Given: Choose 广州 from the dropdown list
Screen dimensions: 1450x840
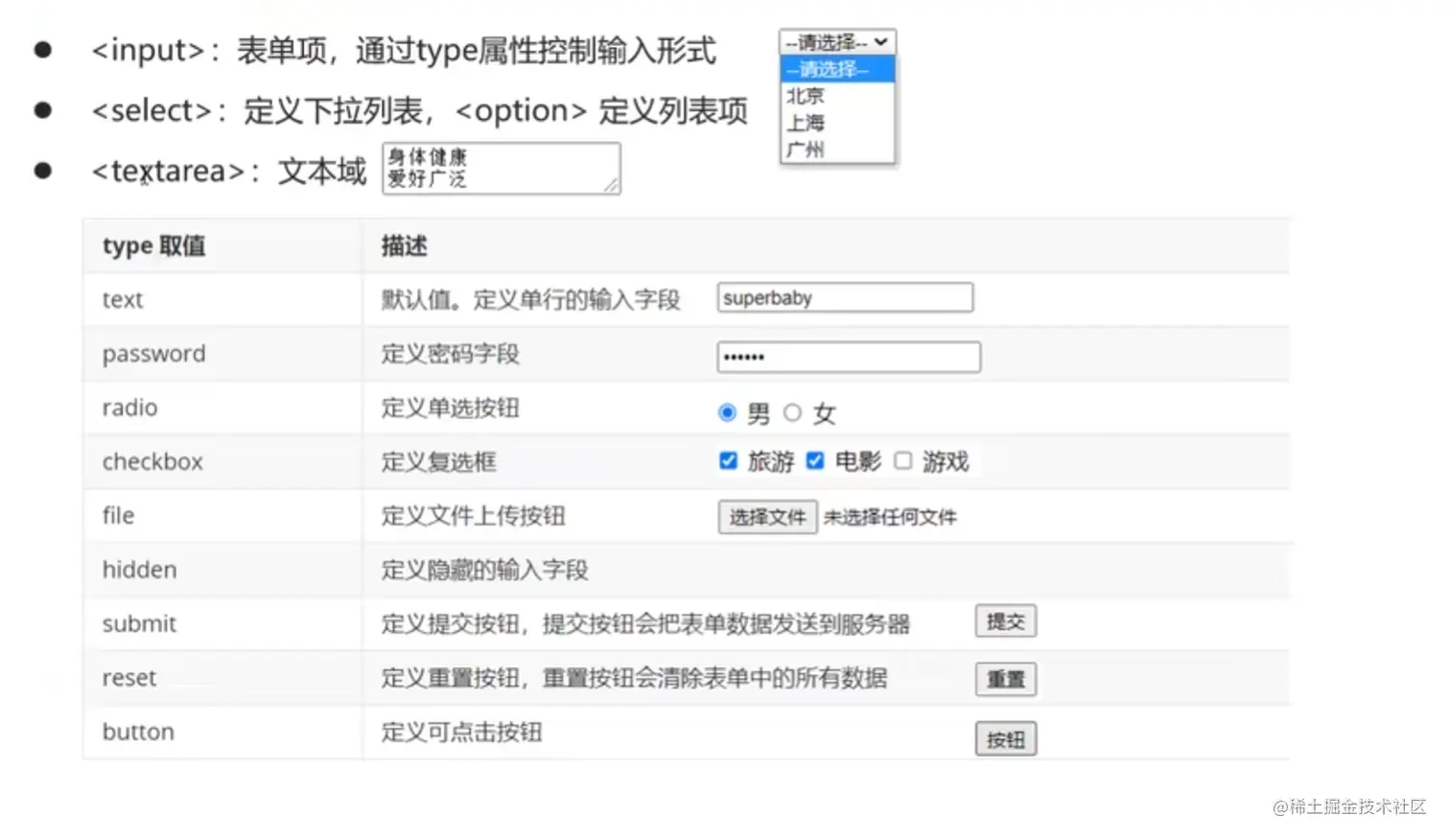Looking at the screenshot, I should point(837,150).
